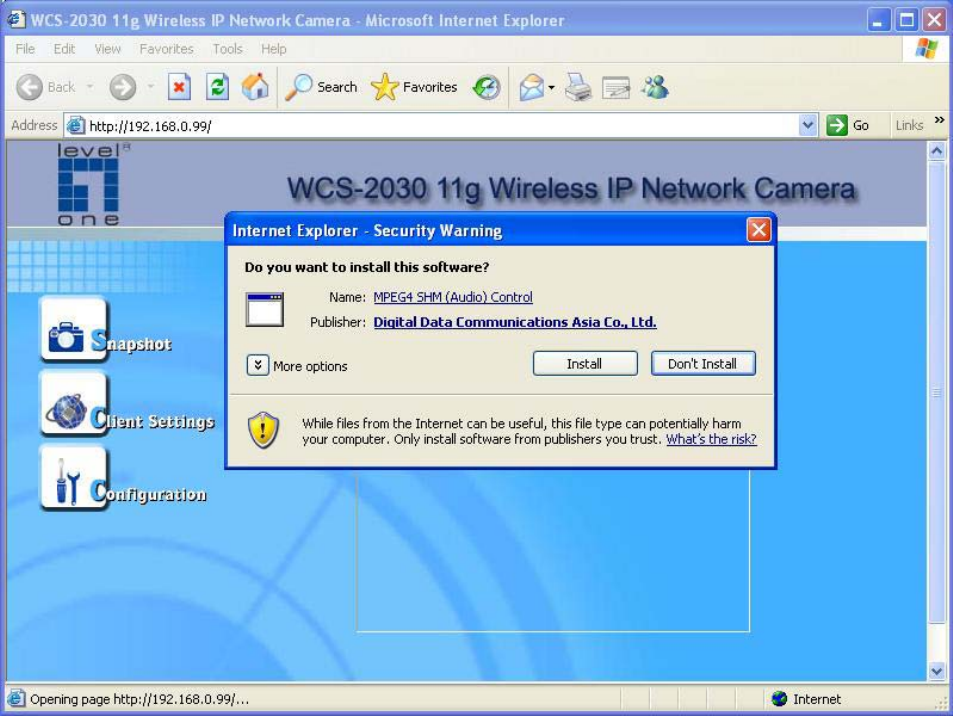Click the Don't Install button
Image resolution: width=953 pixels, height=716 pixels.
tap(703, 363)
